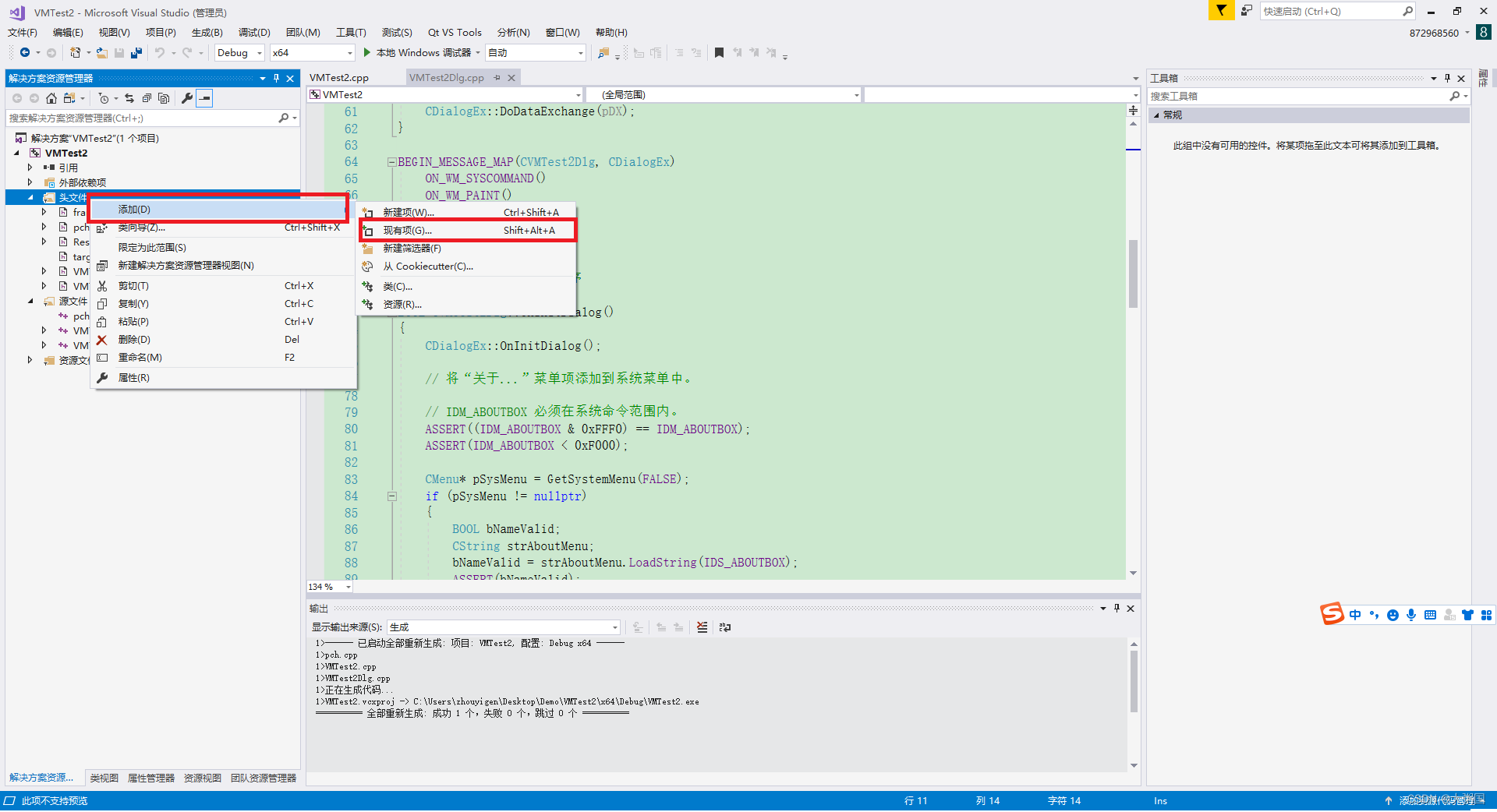Open the Debug configuration dropdown
Viewport: 1497px width, 812px height.
coord(239,53)
